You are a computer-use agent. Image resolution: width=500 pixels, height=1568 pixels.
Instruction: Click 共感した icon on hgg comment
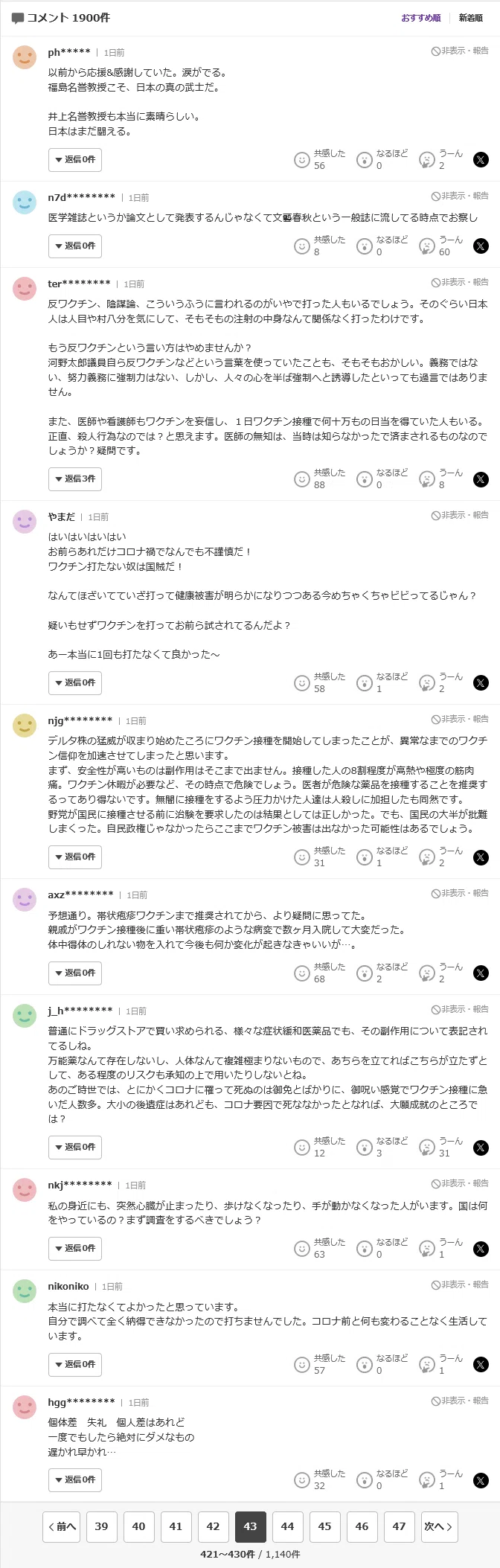(x=301, y=1479)
